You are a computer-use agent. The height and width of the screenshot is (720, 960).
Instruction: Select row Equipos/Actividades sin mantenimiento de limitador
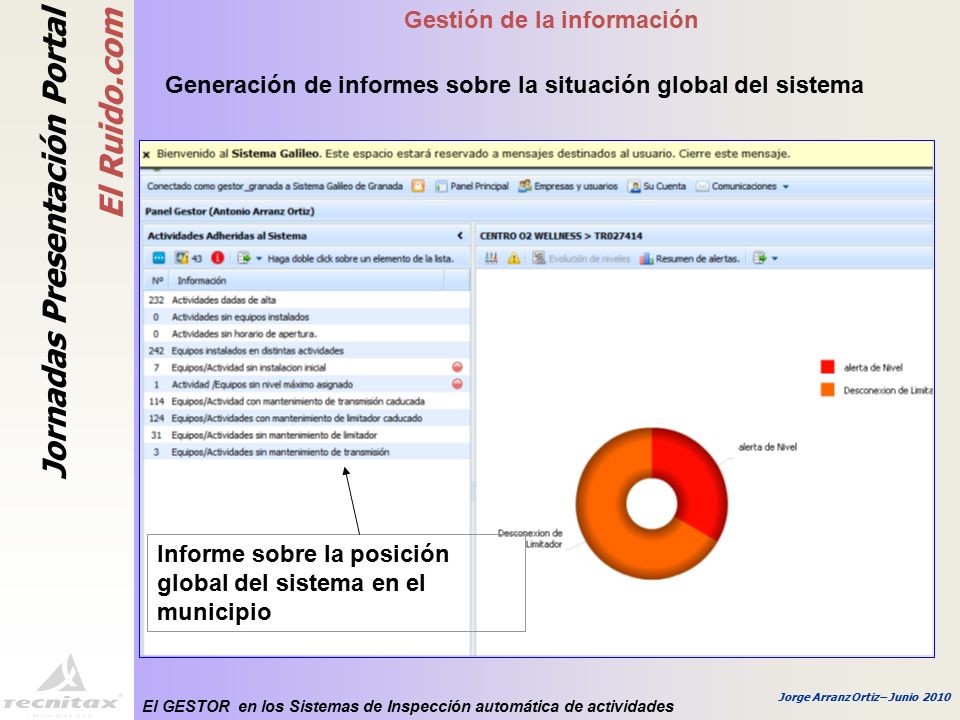coord(307,435)
